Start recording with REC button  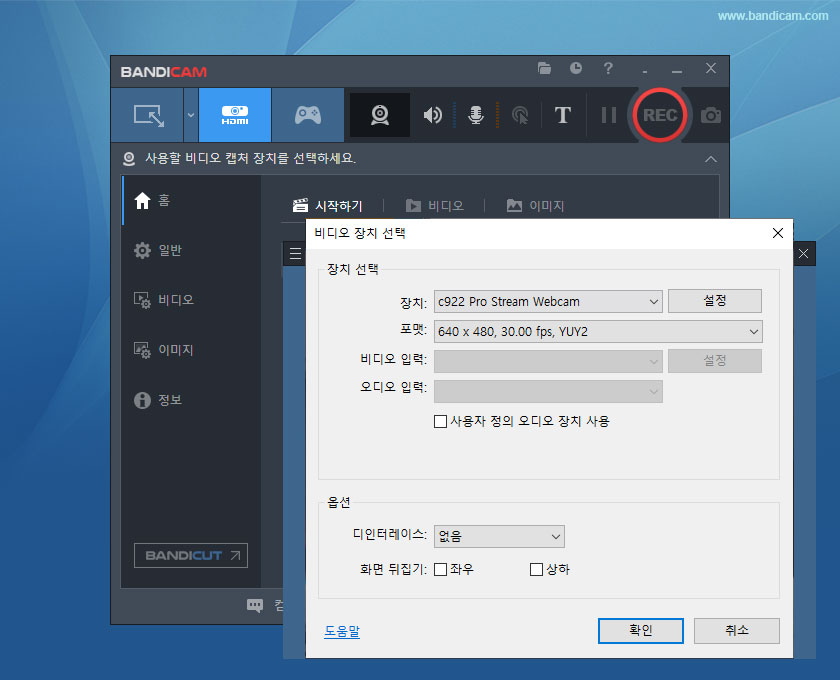(x=659, y=115)
